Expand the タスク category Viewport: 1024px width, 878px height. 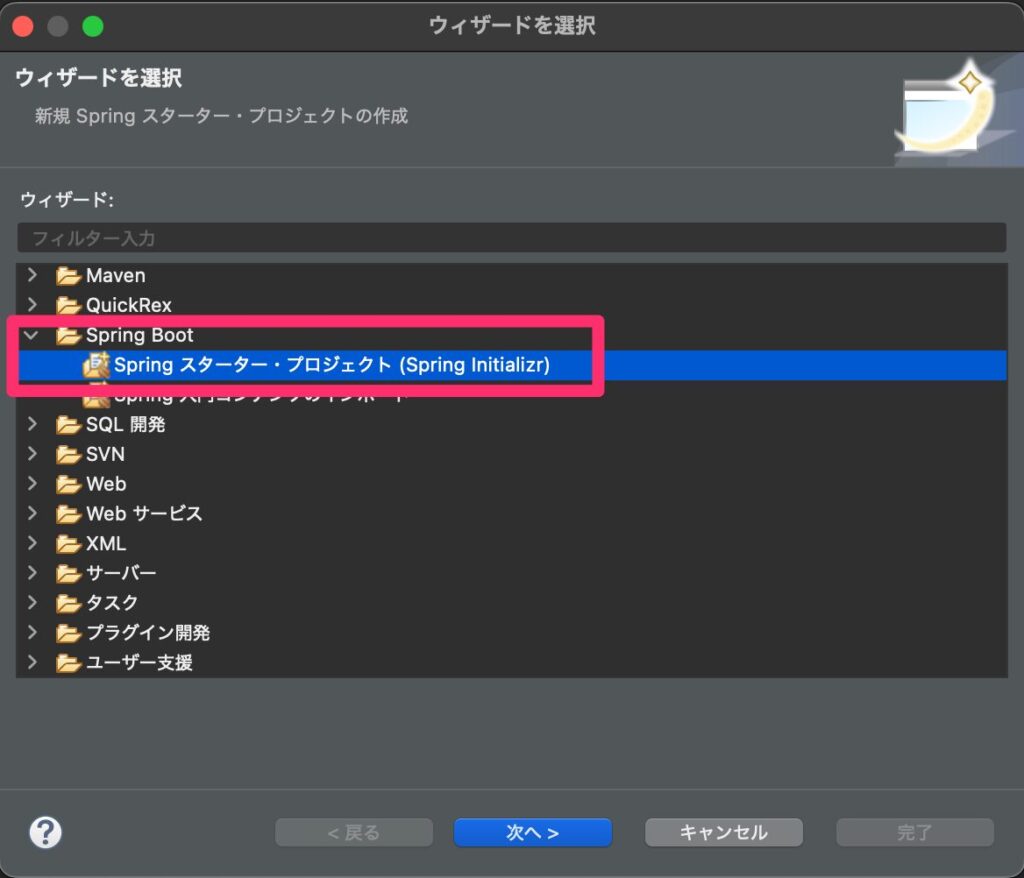point(32,602)
